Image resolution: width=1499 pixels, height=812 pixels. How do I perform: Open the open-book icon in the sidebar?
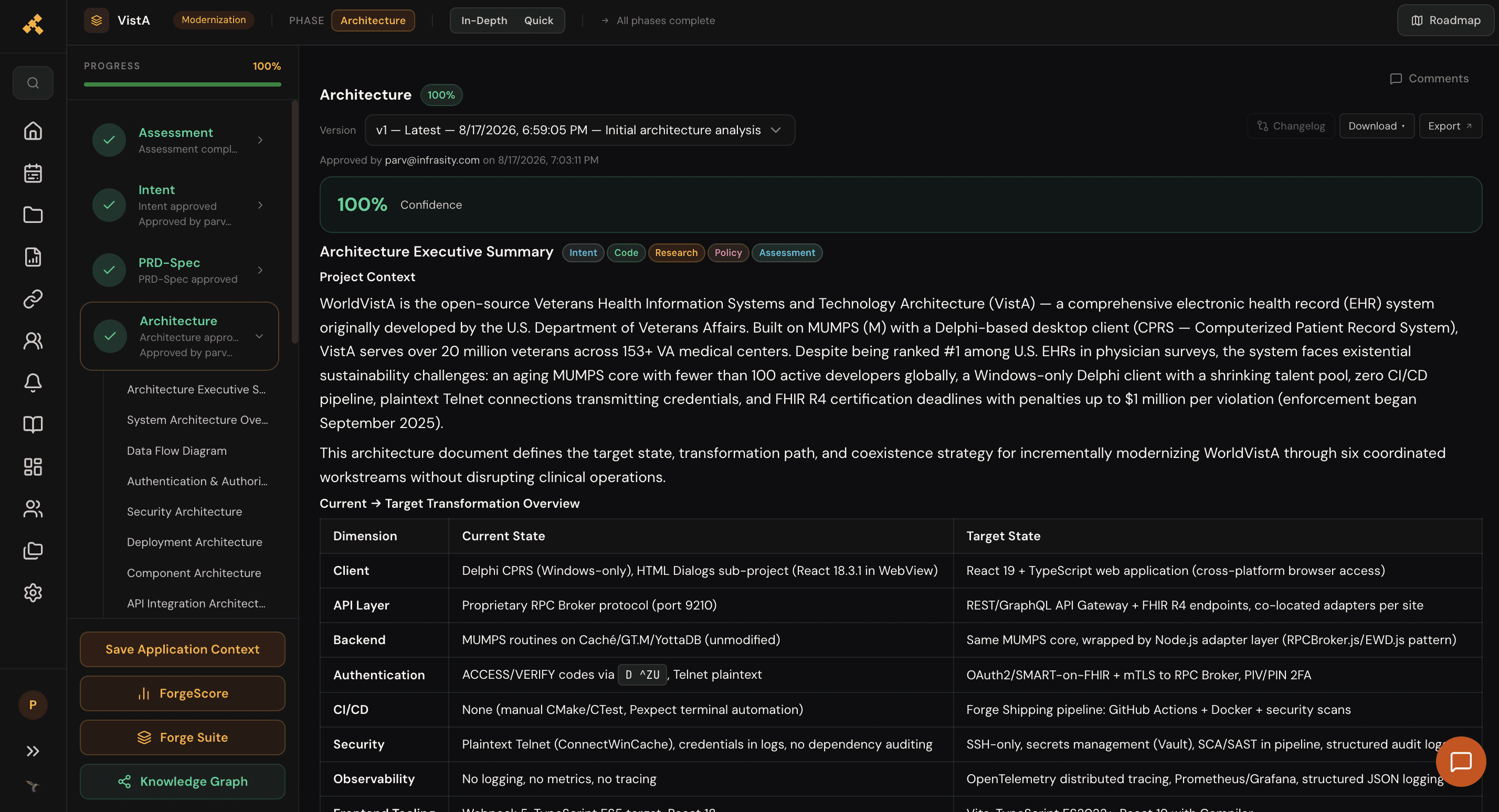point(33,424)
